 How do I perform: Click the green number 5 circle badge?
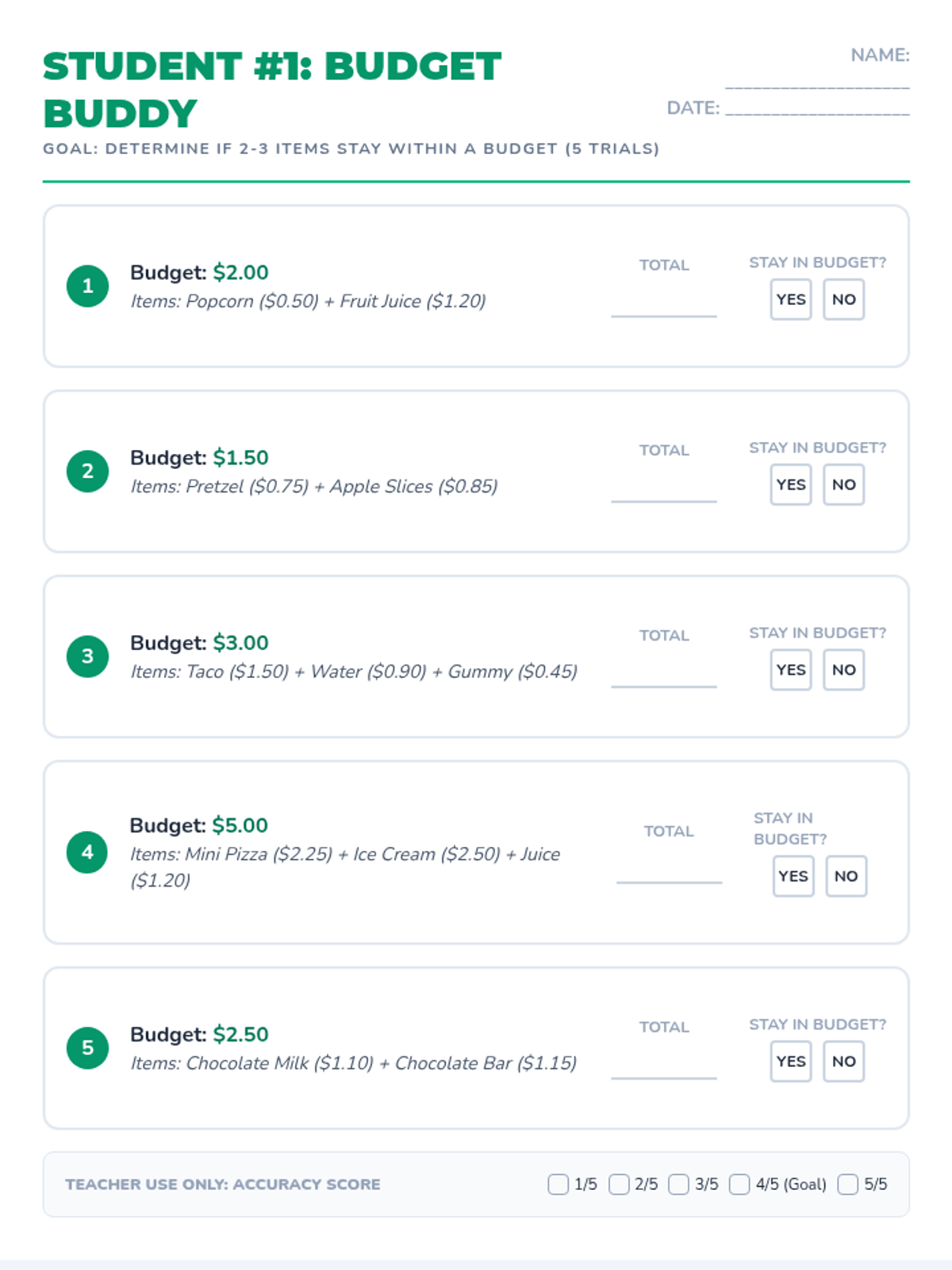[87, 1048]
